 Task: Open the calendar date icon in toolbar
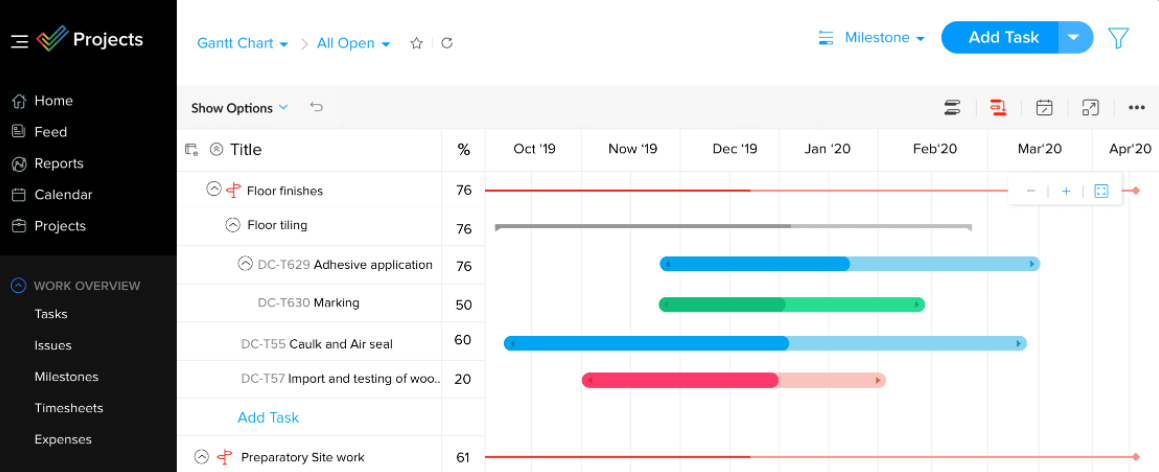(1044, 107)
